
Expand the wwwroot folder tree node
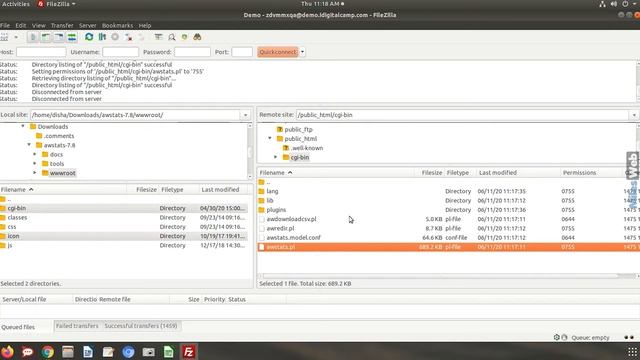pos(35,173)
